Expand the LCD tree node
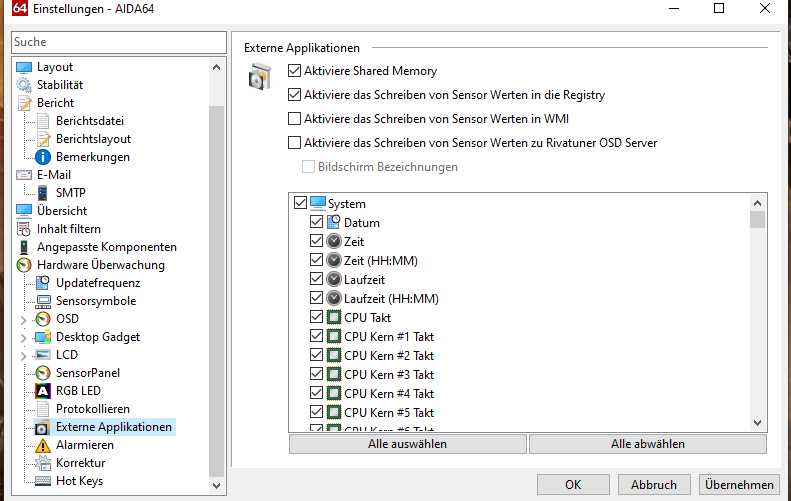This screenshot has height=501, width=791. 23,356
